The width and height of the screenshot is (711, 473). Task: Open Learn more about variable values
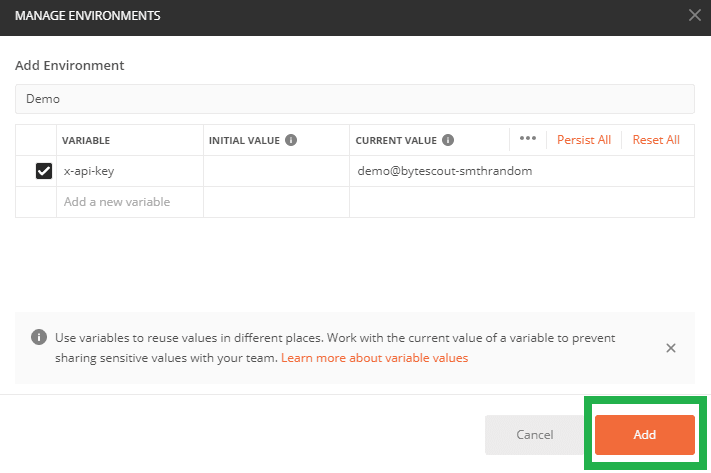(x=374, y=357)
